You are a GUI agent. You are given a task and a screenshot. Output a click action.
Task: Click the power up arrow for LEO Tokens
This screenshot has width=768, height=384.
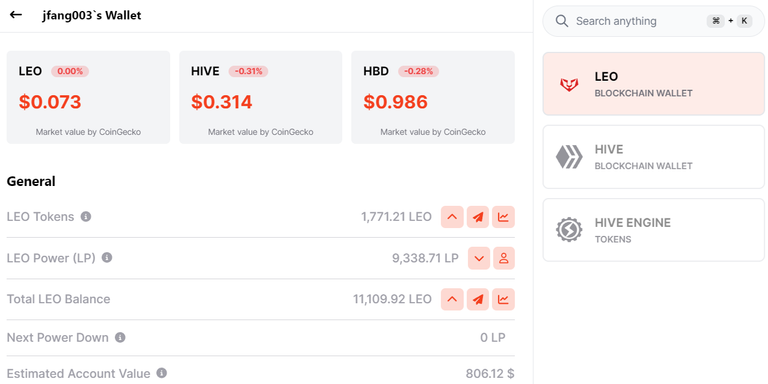tap(453, 217)
